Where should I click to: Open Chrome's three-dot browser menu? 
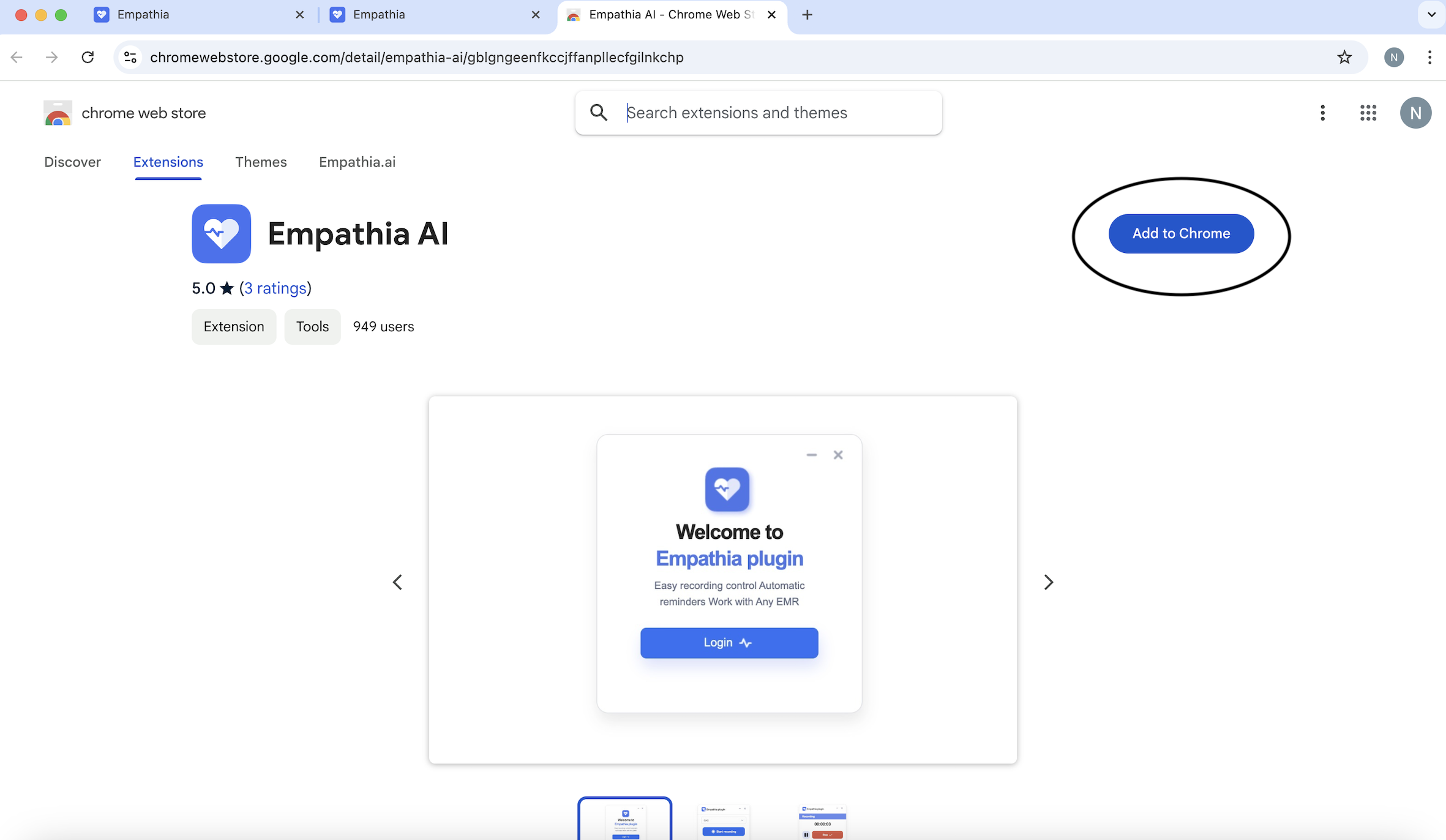point(1429,57)
